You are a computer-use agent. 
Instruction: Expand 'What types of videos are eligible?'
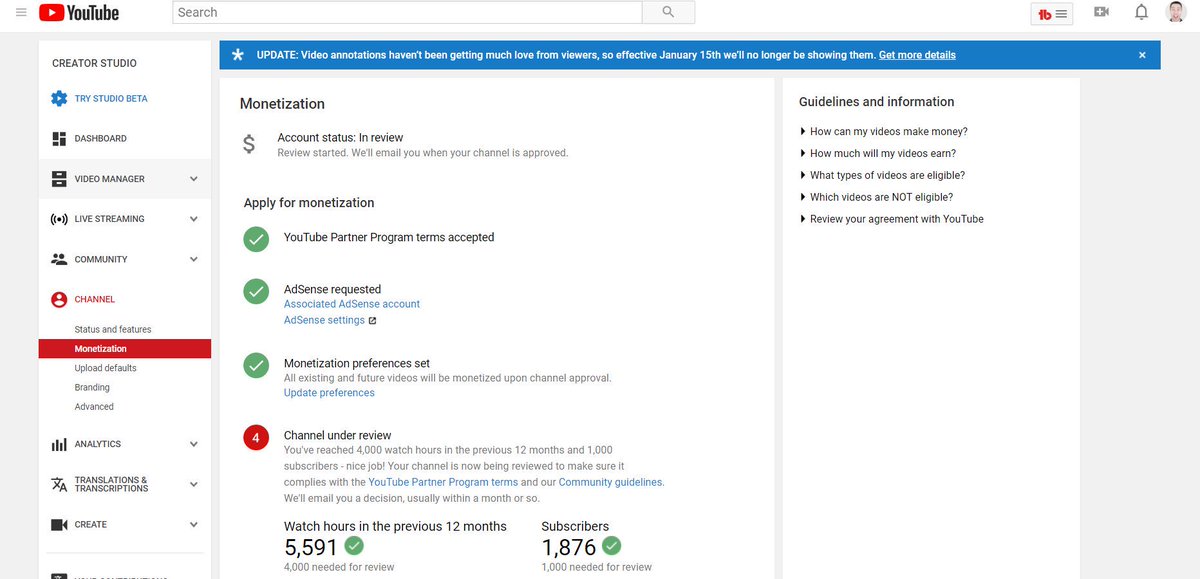882,175
